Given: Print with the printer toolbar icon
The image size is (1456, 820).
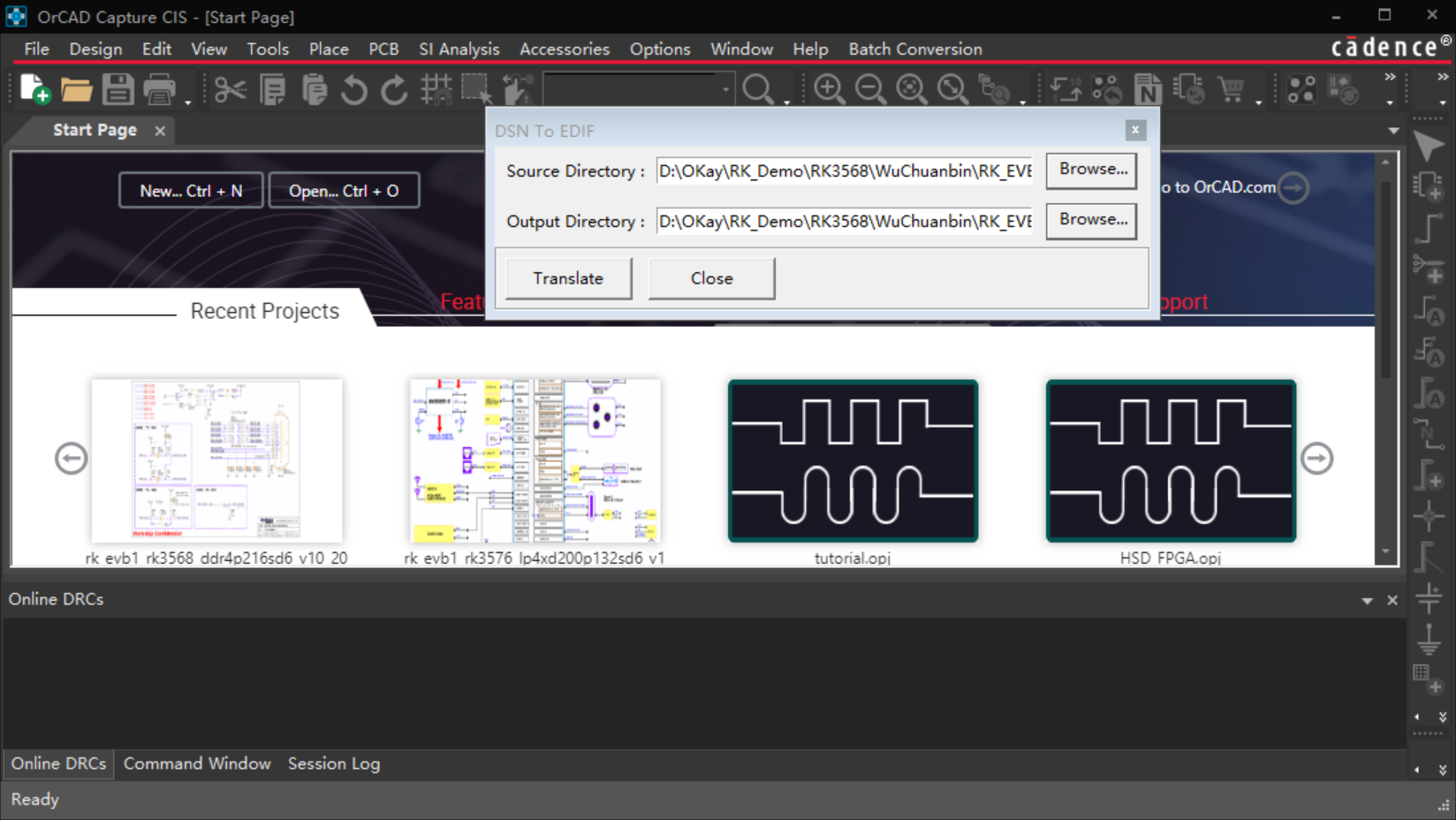Looking at the screenshot, I should click(159, 89).
